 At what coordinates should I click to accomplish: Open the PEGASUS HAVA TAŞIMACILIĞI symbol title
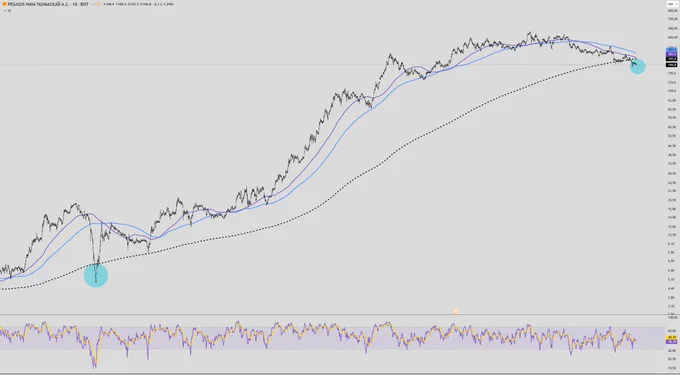click(x=48, y=4)
